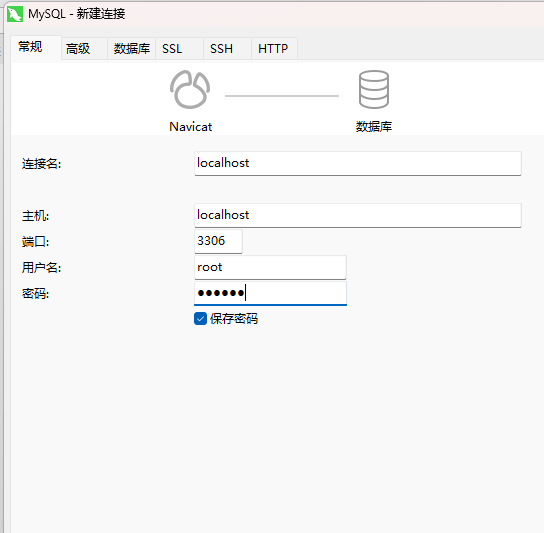The width and height of the screenshot is (544, 533).
Task: Click the 用户名 field containing root
Action: (270, 268)
